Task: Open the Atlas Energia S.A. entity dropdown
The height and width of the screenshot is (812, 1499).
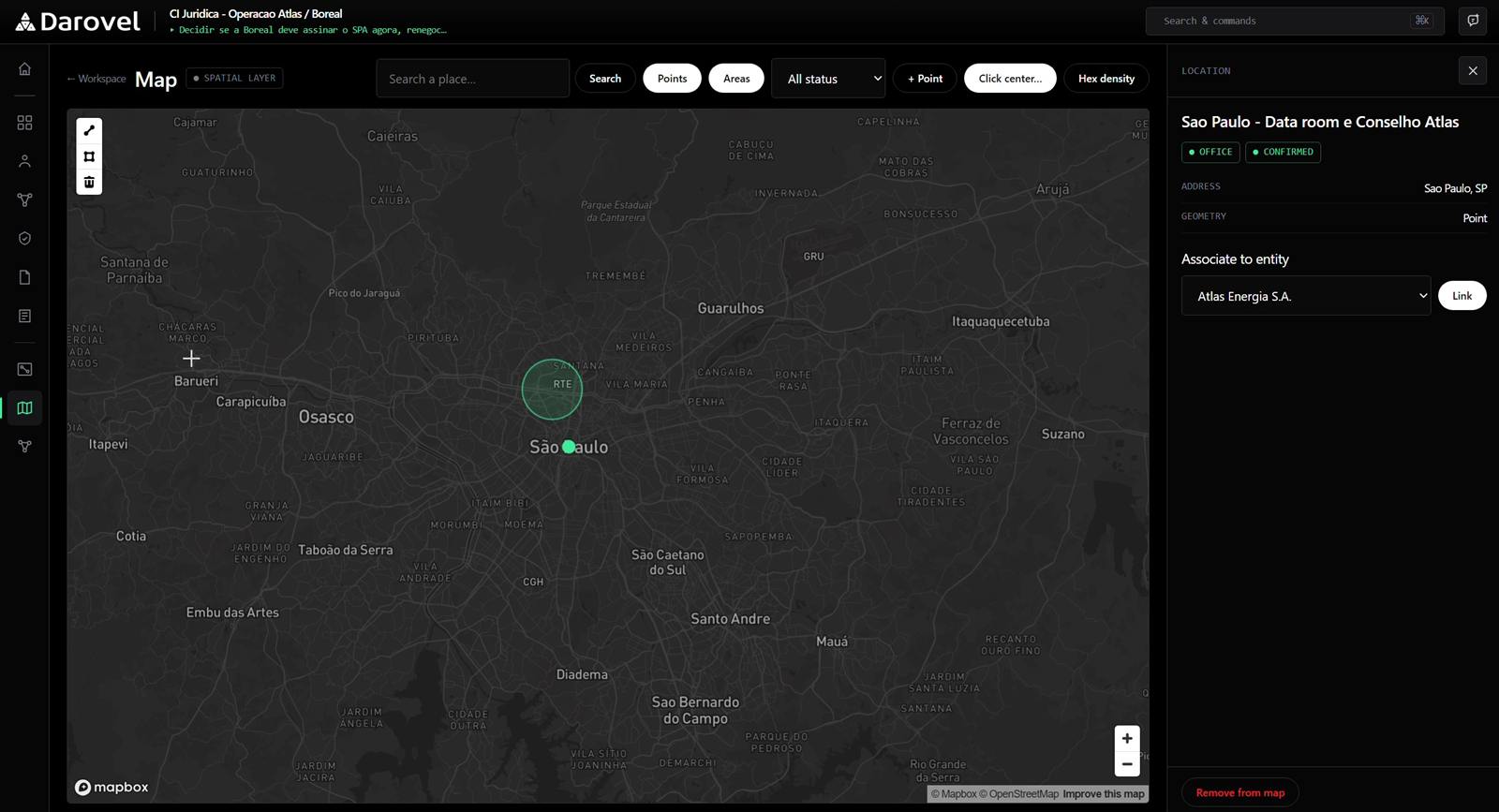Action: point(1306,296)
